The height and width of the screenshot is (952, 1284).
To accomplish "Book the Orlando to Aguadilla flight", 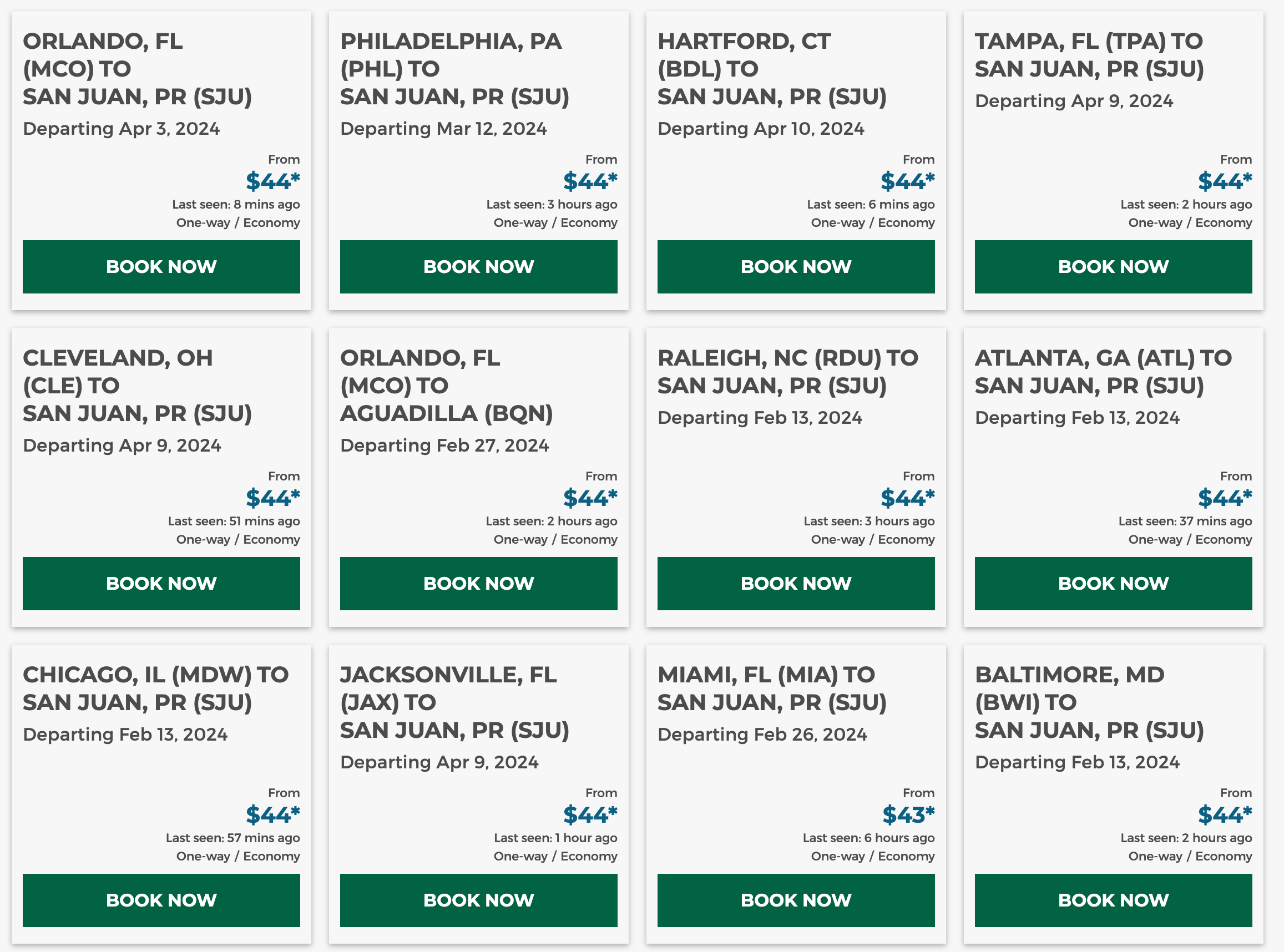I will (x=478, y=583).
